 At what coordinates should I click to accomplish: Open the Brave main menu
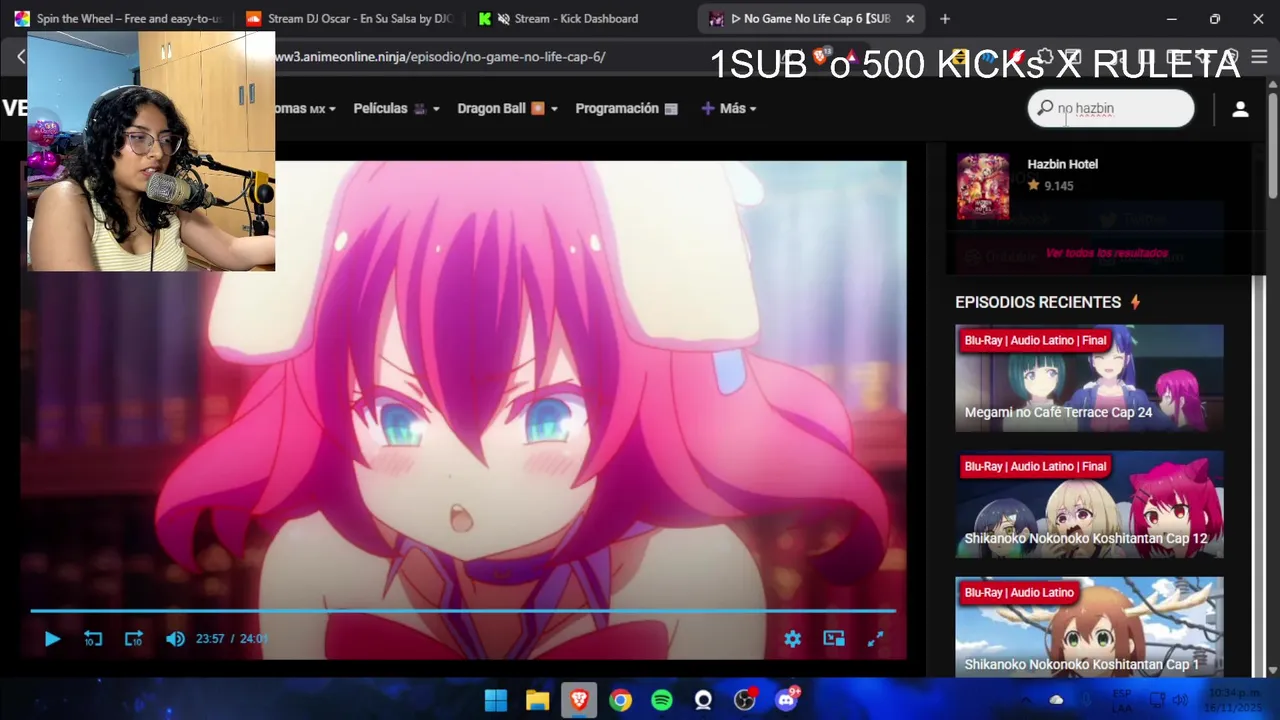click(x=1259, y=57)
